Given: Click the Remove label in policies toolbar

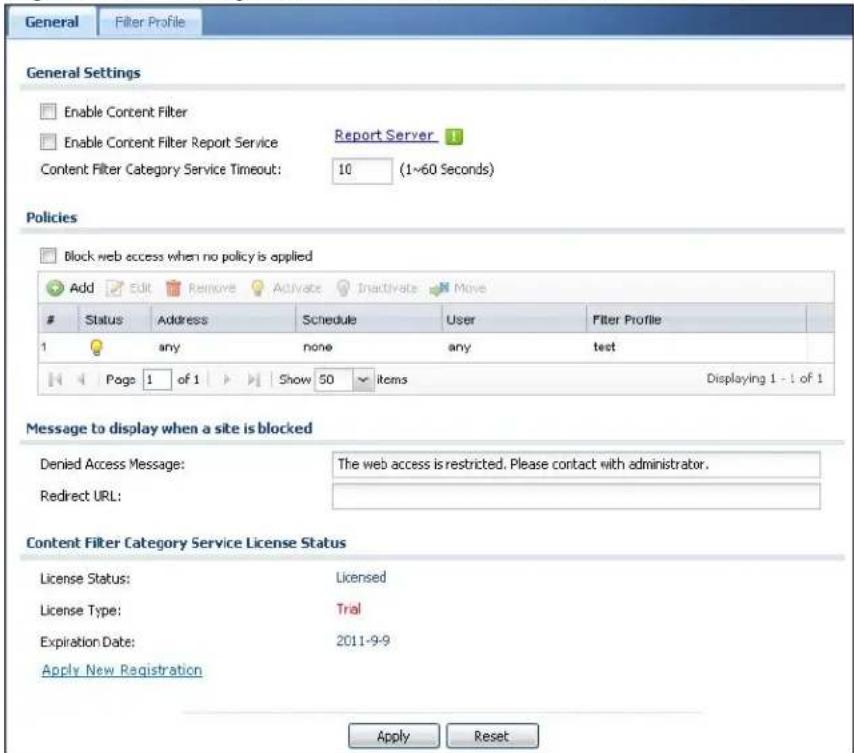Looking at the screenshot, I should pos(212,287).
